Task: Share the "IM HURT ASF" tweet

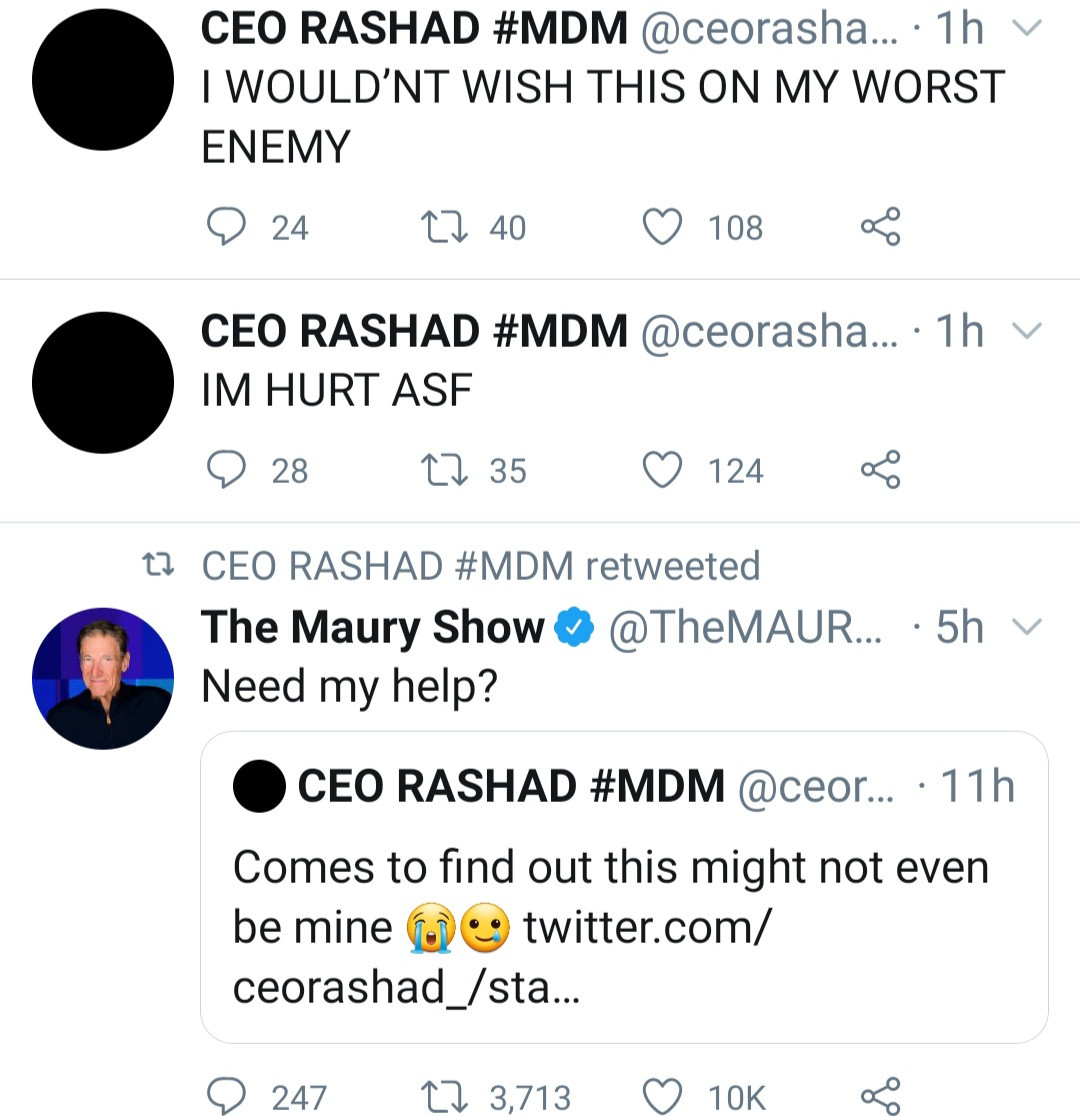Action: (x=880, y=470)
